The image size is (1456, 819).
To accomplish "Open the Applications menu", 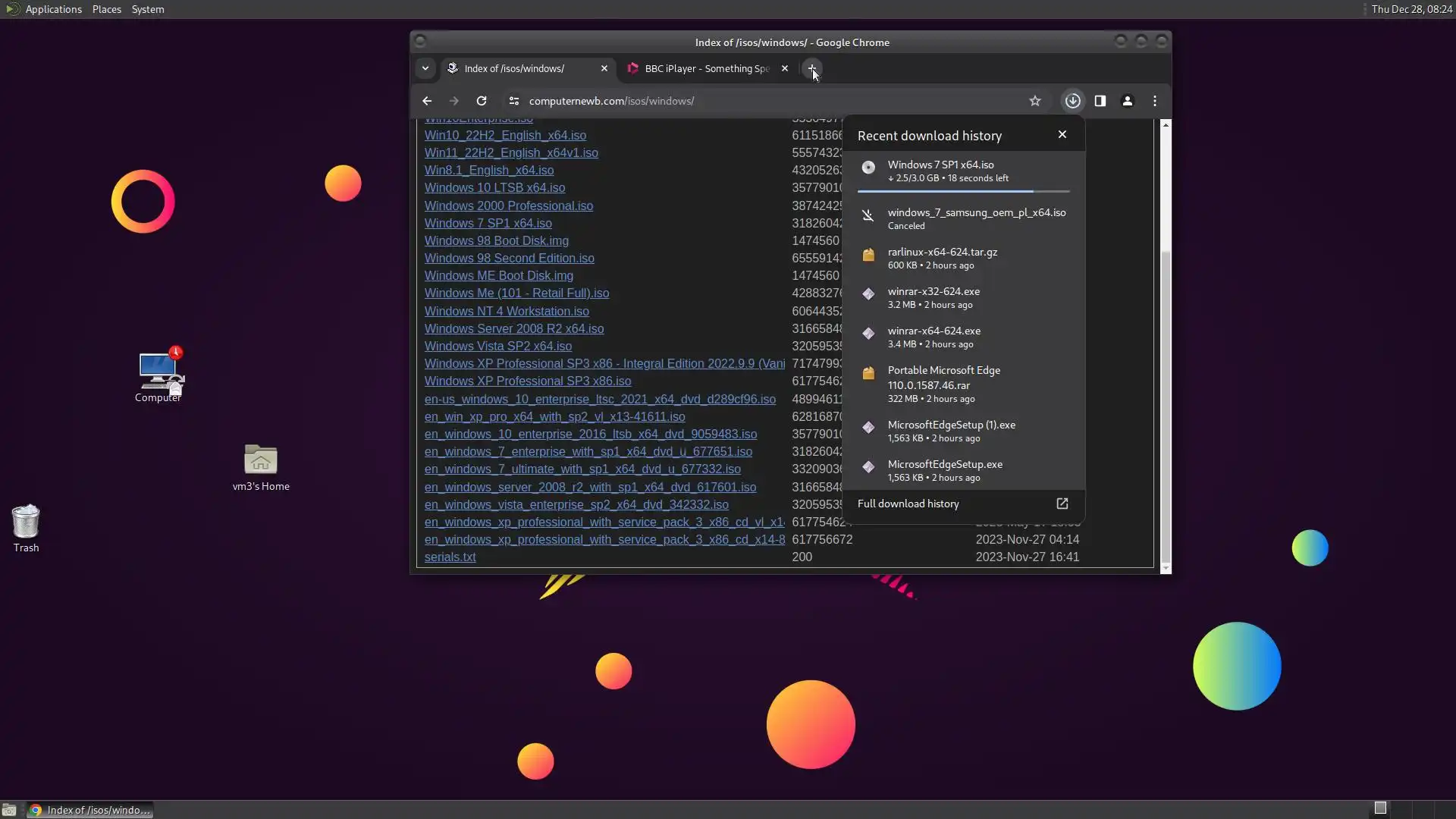I will tap(53, 9).
